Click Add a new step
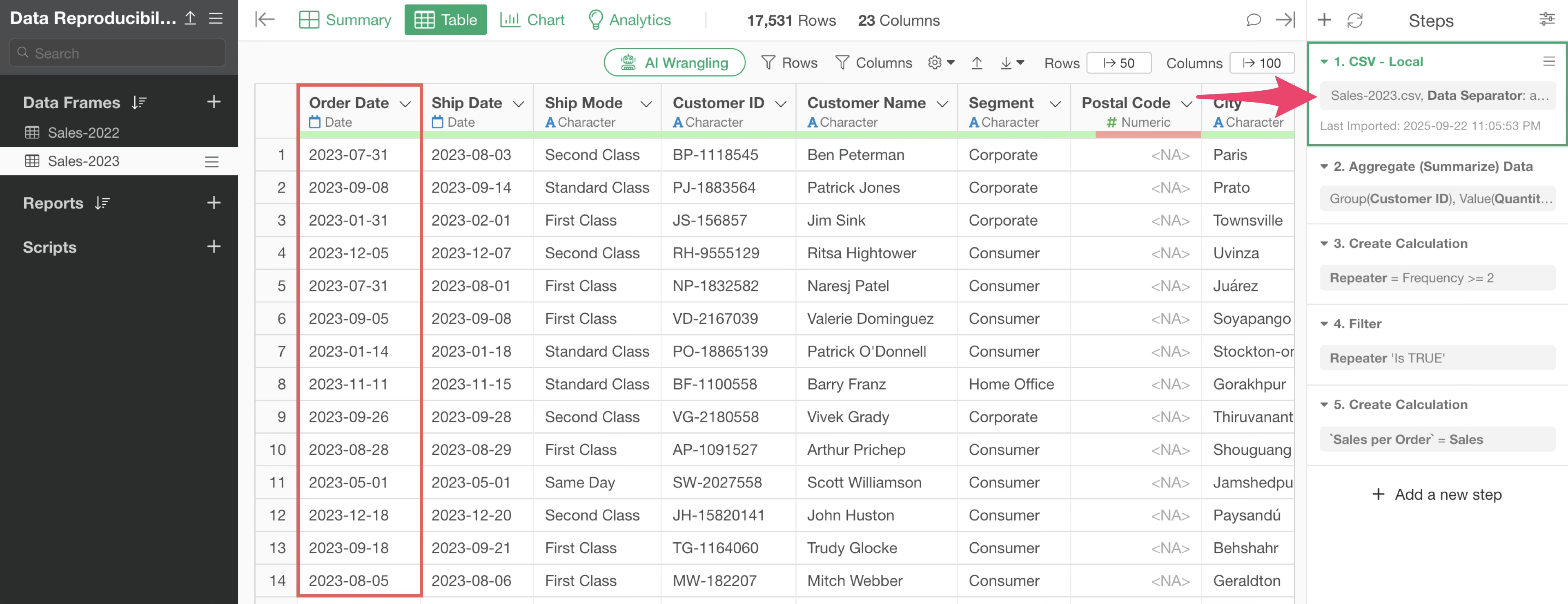 [x=1437, y=494]
